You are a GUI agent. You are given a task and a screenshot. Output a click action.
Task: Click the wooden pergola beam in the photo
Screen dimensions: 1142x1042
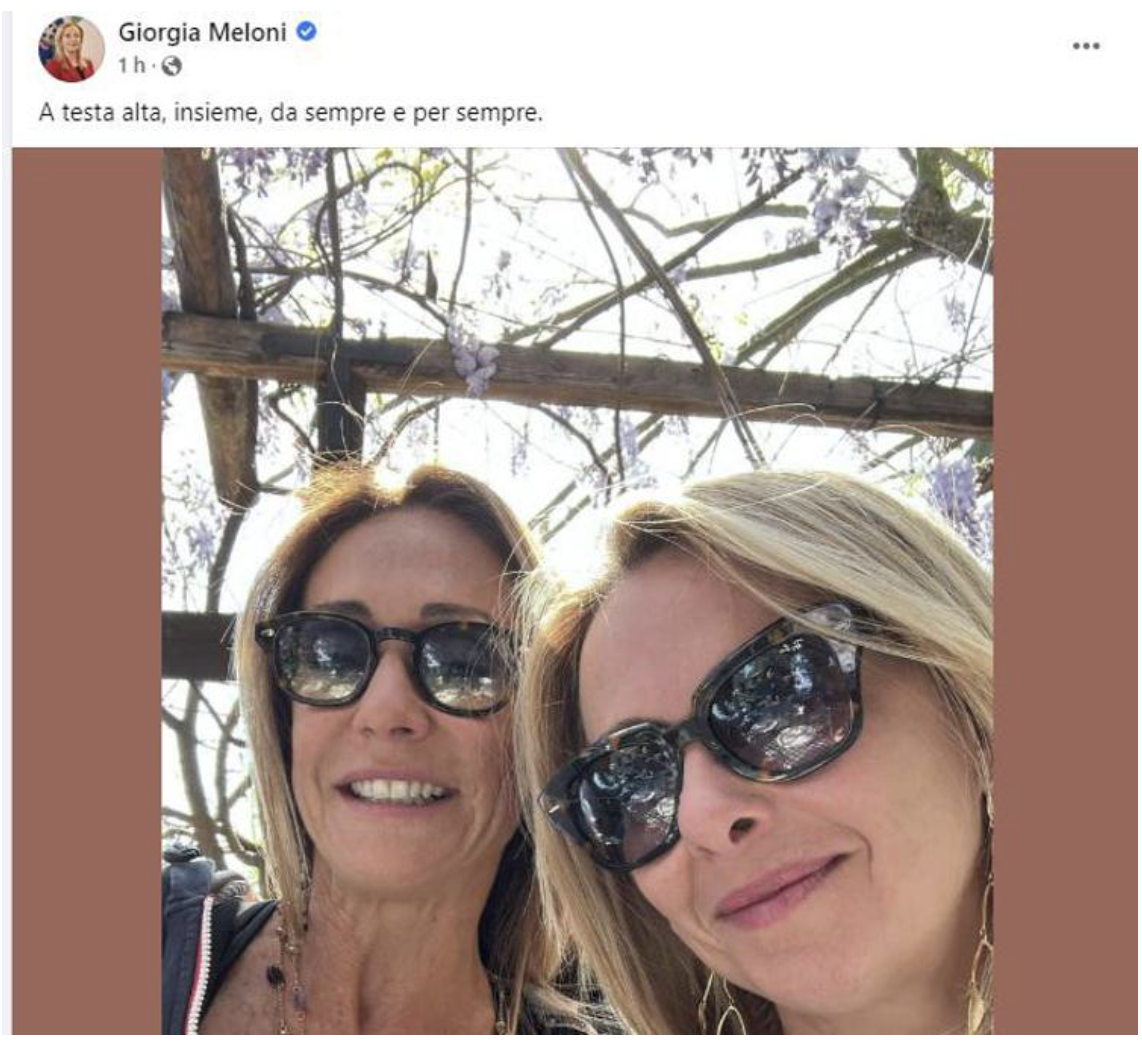(577, 375)
